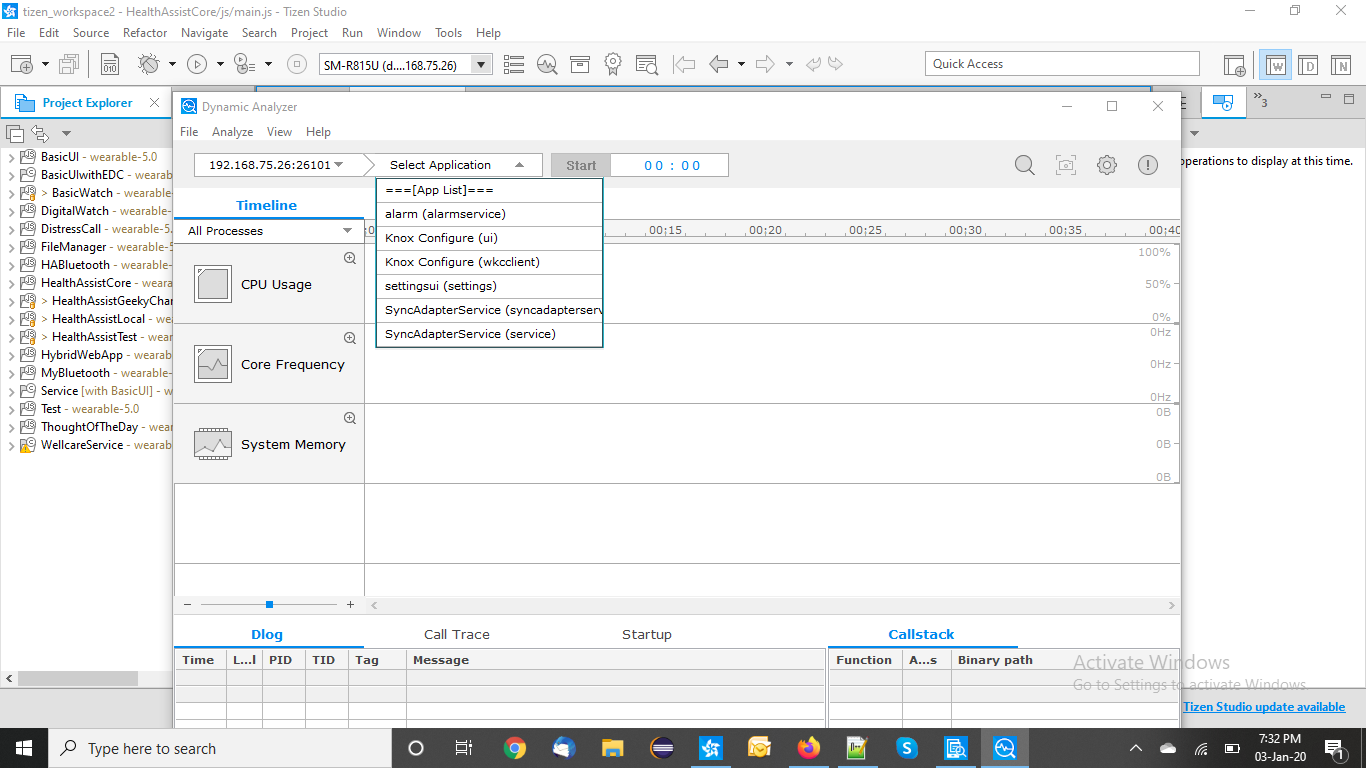Open the SM-R815U device selector dropdown

[x=482, y=65]
